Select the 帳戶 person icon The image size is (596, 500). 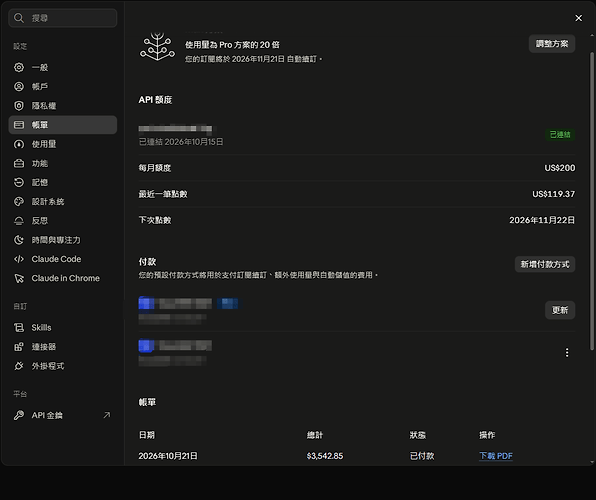tap(19, 86)
